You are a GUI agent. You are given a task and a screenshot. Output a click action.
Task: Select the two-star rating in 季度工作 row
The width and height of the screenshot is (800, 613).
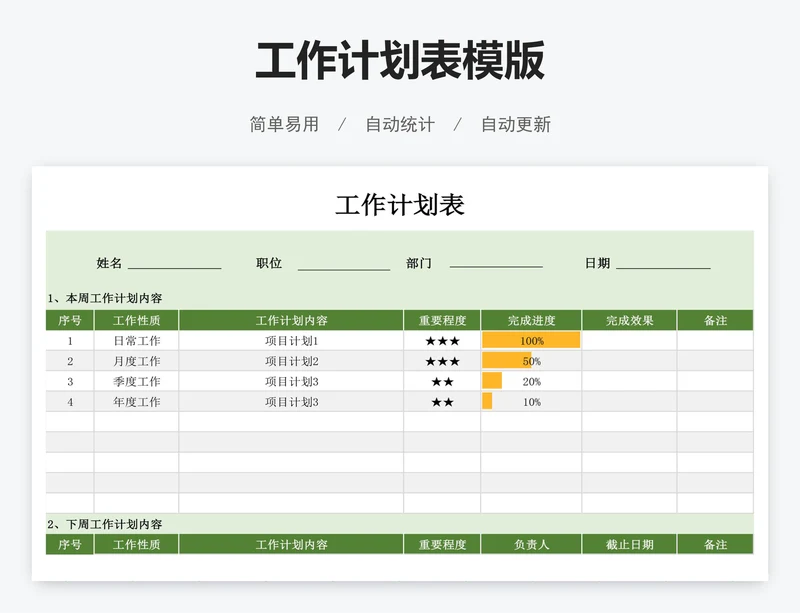442,382
